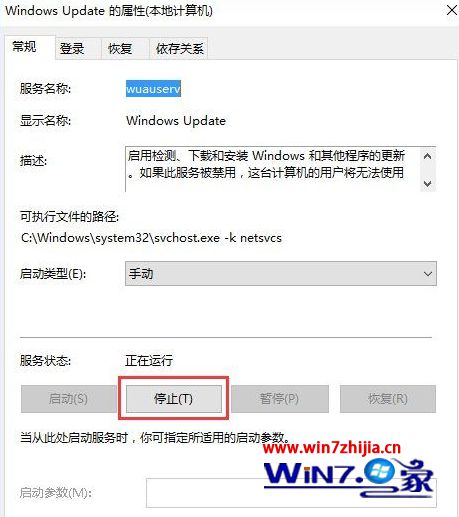
Task: Click the www.win7zhijia.cn watermark link
Action: pos(332,448)
